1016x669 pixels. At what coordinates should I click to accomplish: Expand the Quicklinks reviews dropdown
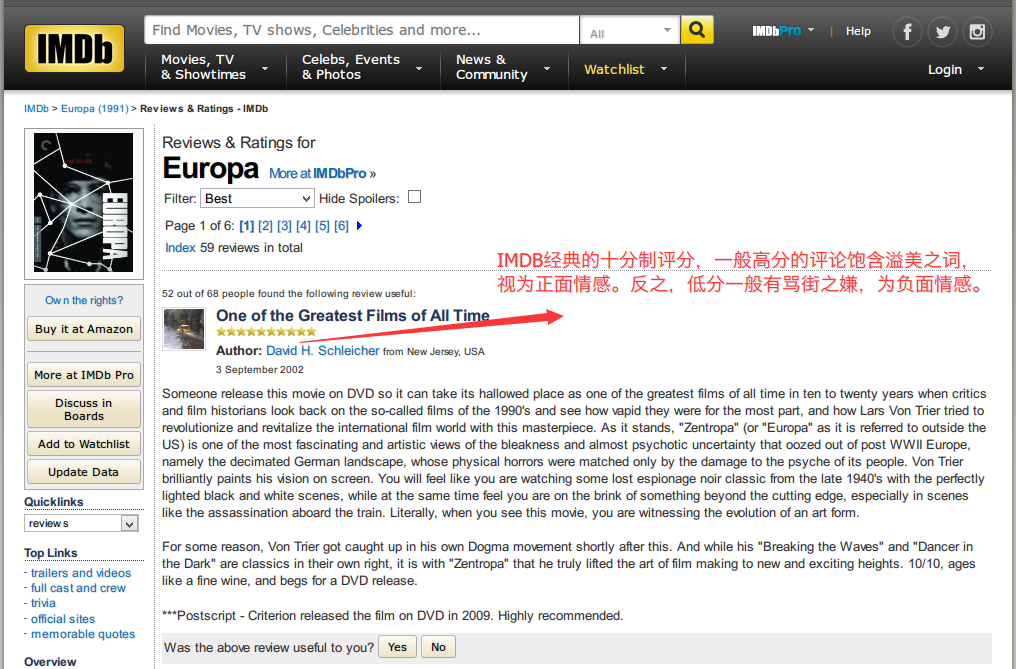(82, 524)
